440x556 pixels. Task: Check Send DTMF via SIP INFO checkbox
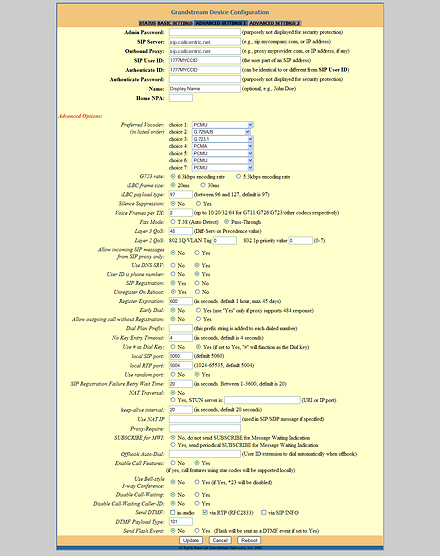263,512
